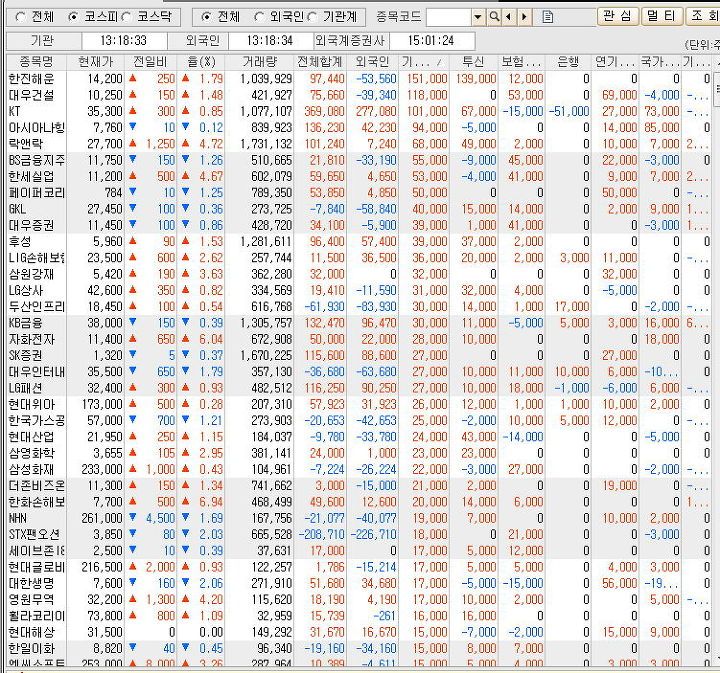This screenshot has width=720, height=673.
Task: Select the 삼영화학 row name
Action: pyautogui.click(x=31, y=454)
